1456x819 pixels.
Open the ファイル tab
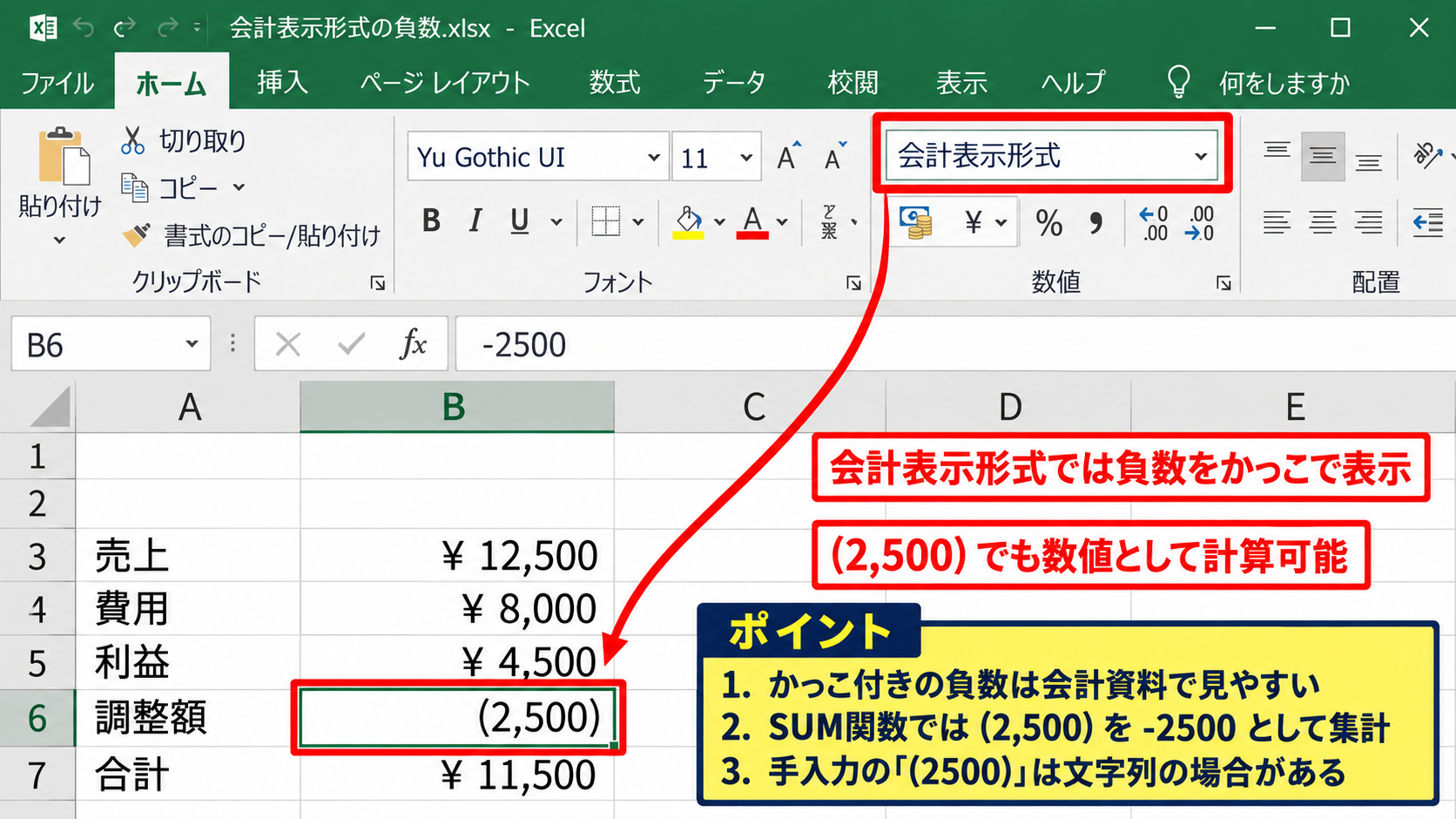pos(57,83)
